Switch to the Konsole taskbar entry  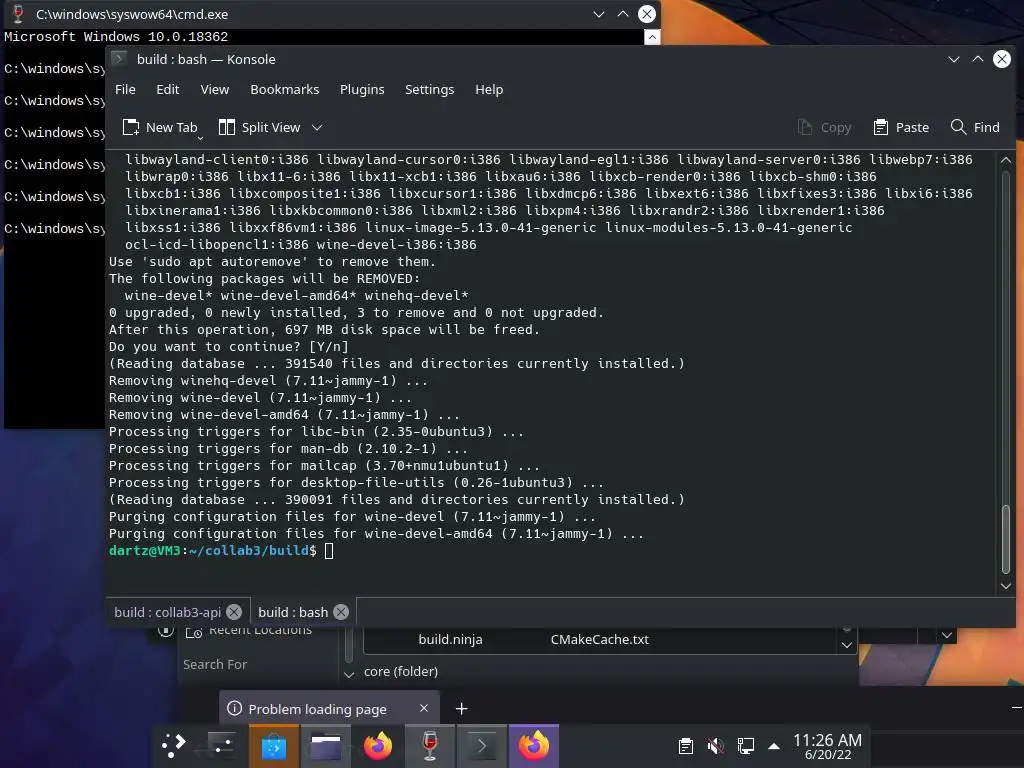(x=481, y=745)
